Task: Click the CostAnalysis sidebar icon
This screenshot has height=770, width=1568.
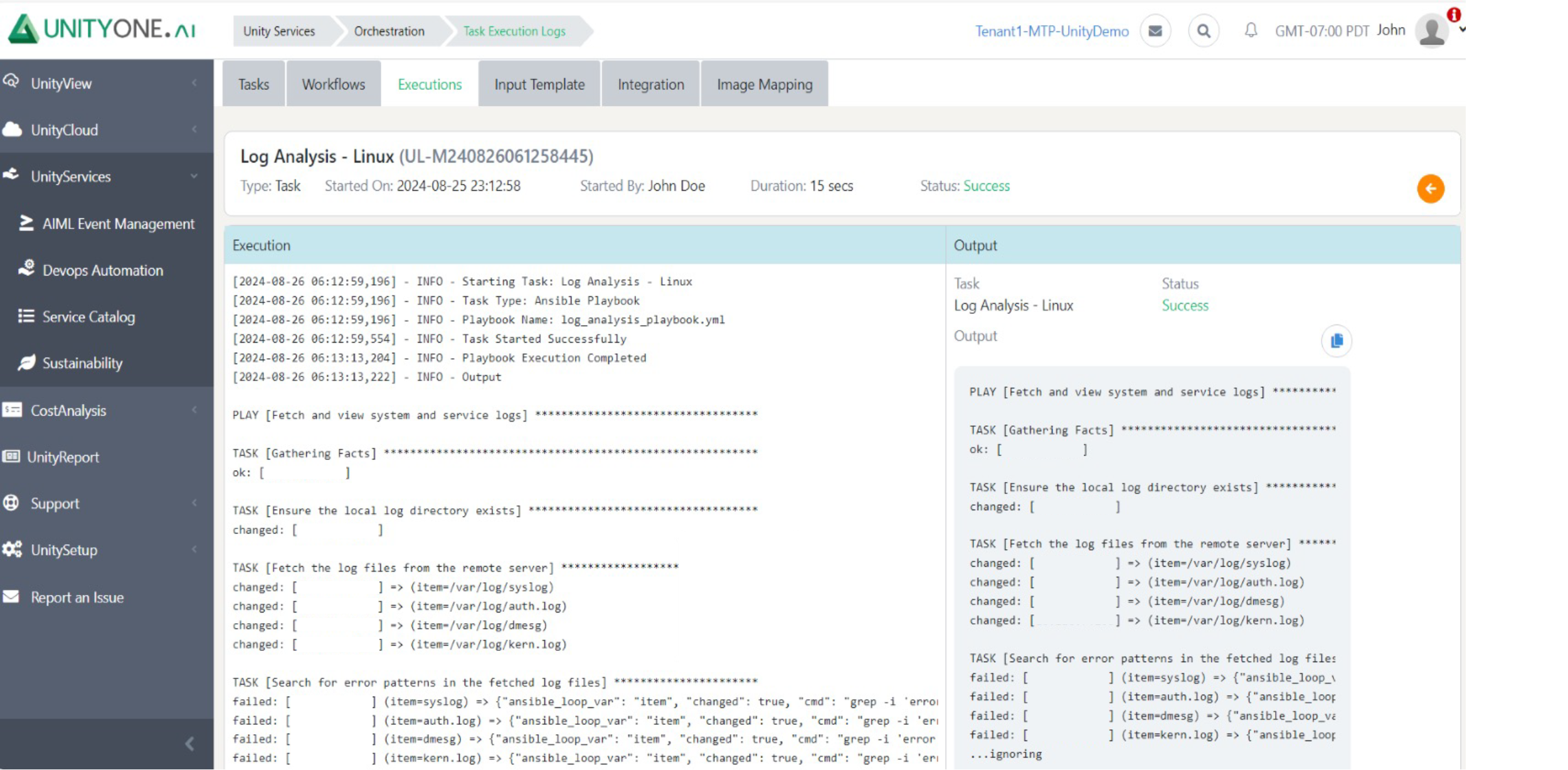Action: pyautogui.click(x=12, y=410)
